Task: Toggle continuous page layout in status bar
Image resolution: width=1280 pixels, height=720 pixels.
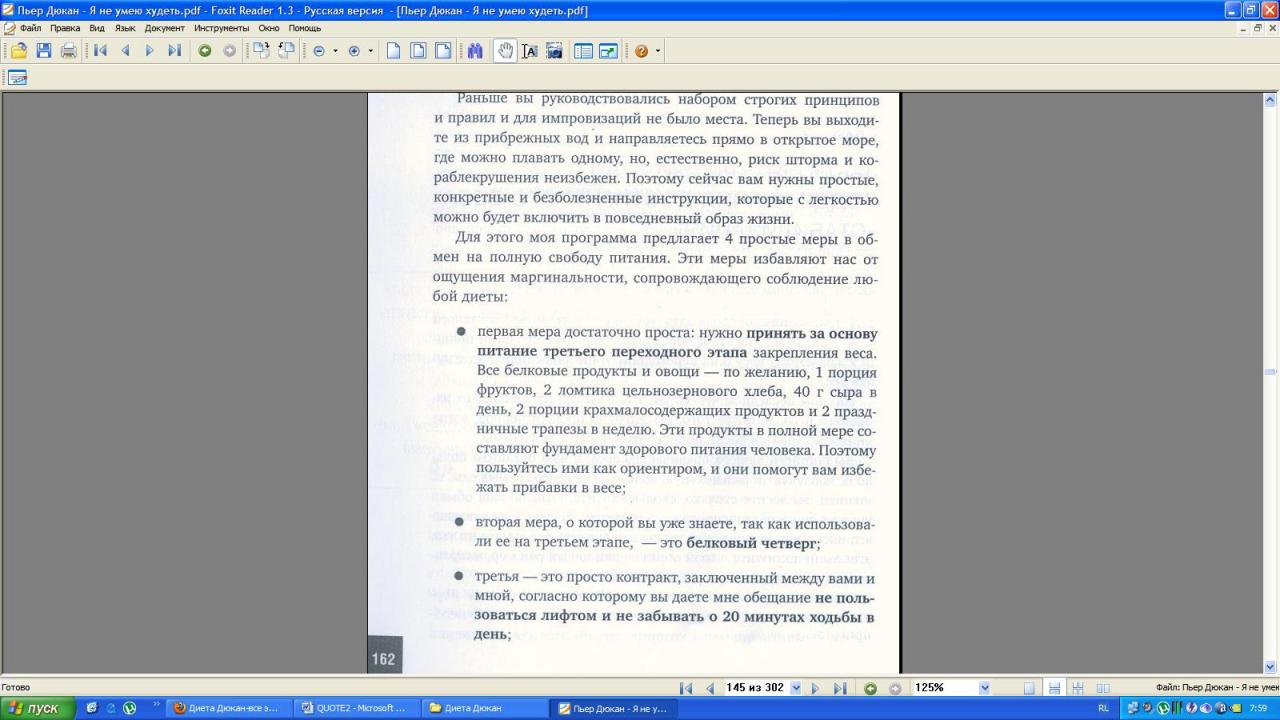Action: pyautogui.click(x=1053, y=688)
